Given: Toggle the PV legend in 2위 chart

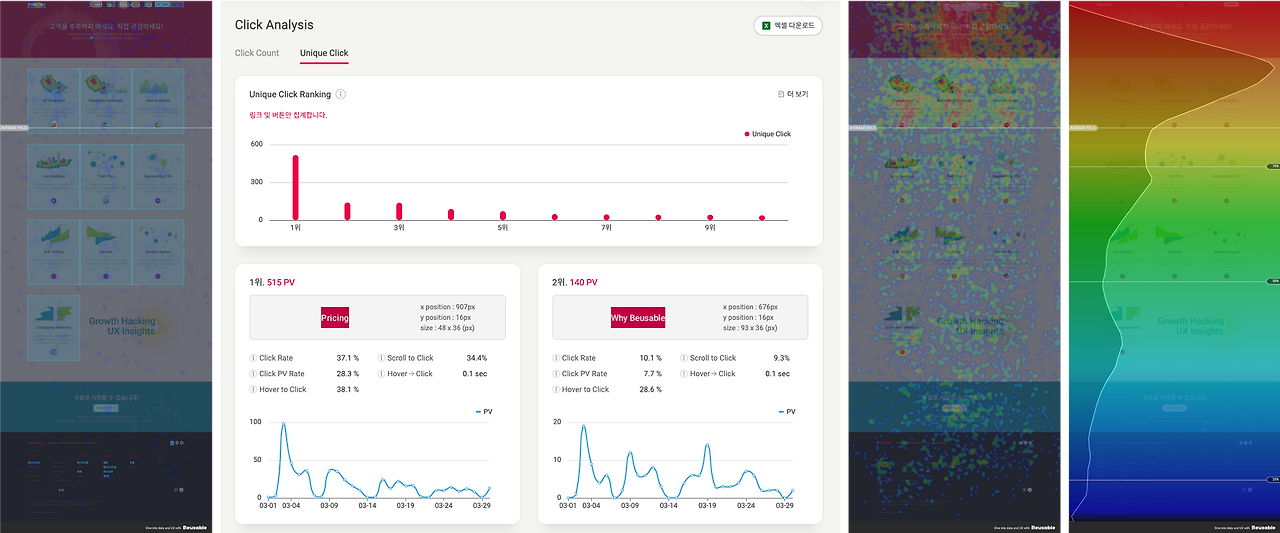Looking at the screenshot, I should tap(788, 411).
